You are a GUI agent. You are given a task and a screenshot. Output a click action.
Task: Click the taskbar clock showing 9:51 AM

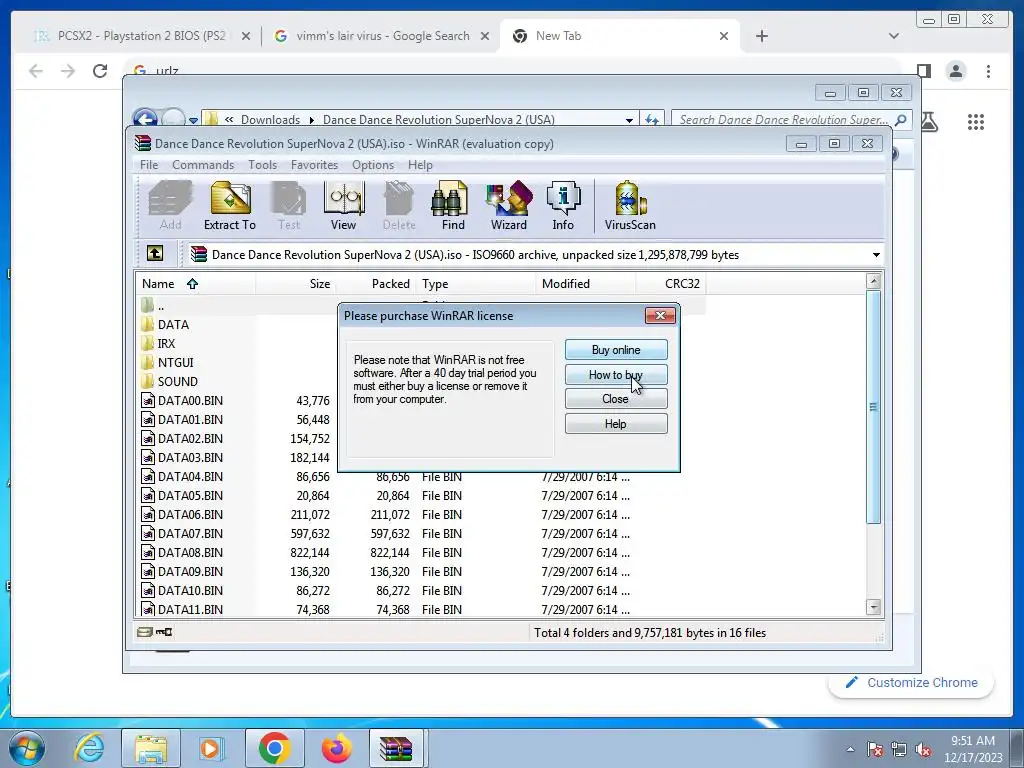point(973,749)
